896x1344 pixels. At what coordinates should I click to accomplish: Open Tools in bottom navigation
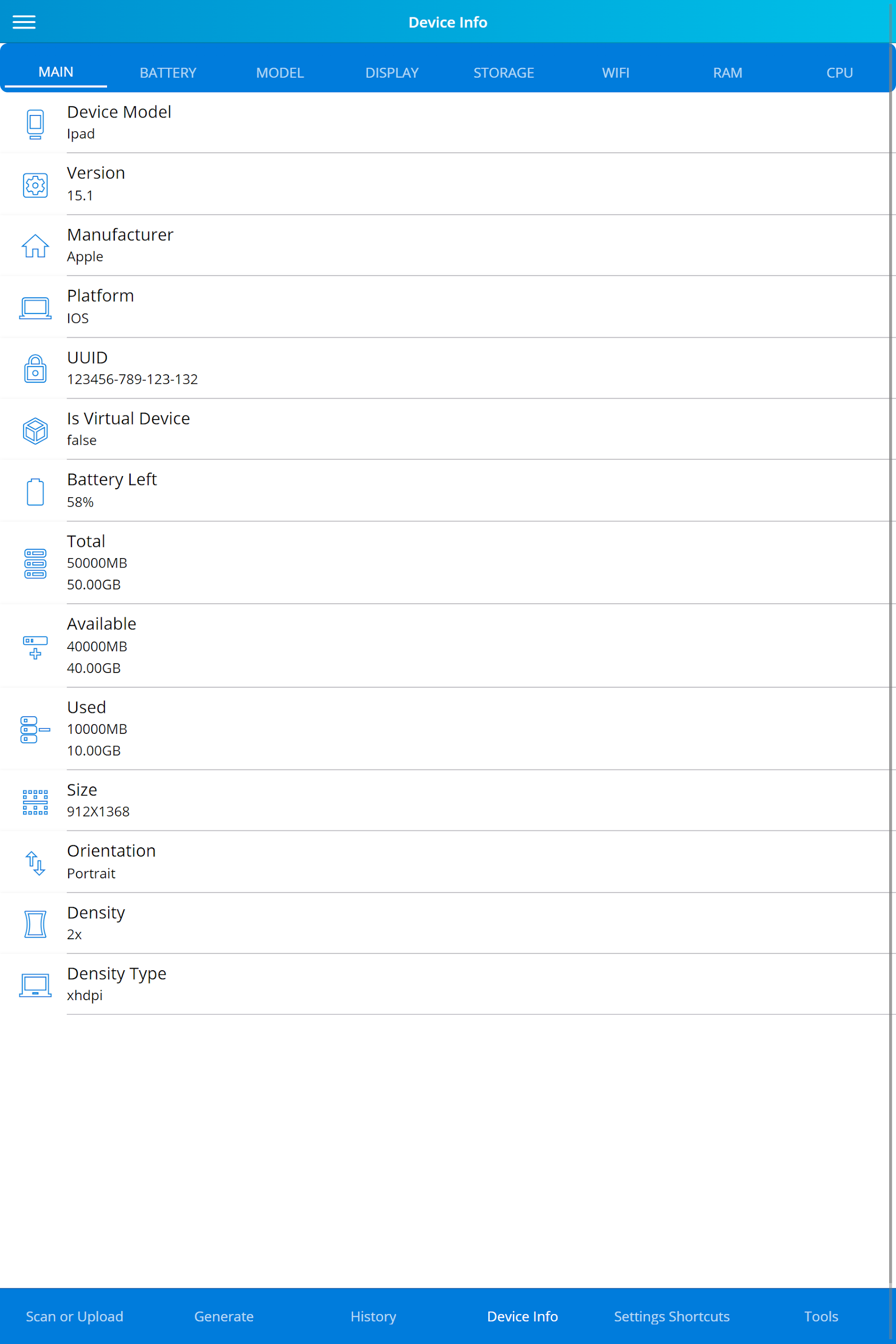(x=821, y=1316)
